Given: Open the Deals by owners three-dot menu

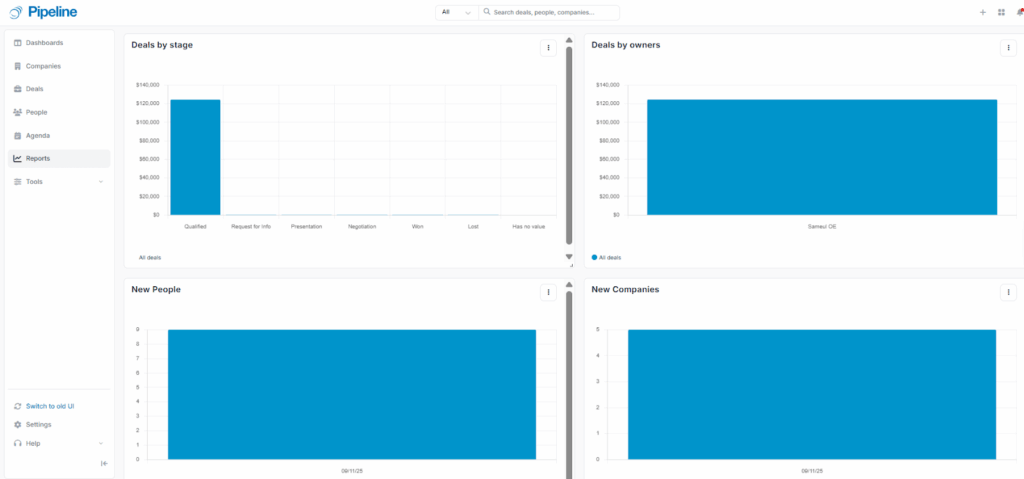Looking at the screenshot, I should click(x=1008, y=48).
